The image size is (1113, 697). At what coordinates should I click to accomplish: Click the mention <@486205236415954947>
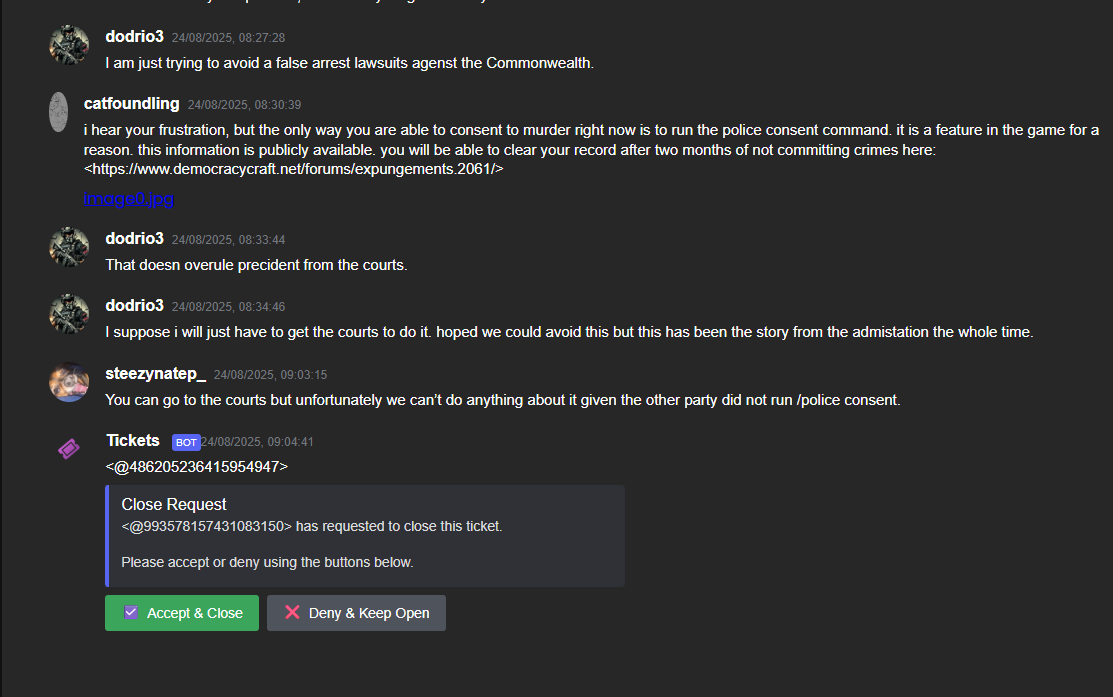tap(197, 466)
